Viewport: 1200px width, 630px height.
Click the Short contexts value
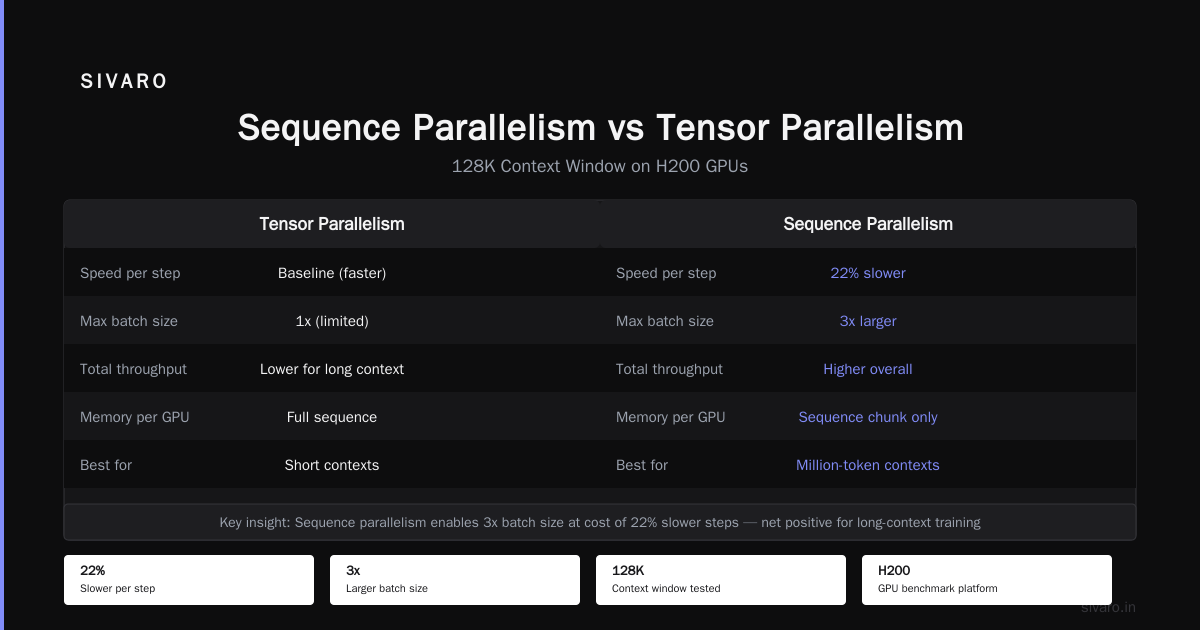332,465
